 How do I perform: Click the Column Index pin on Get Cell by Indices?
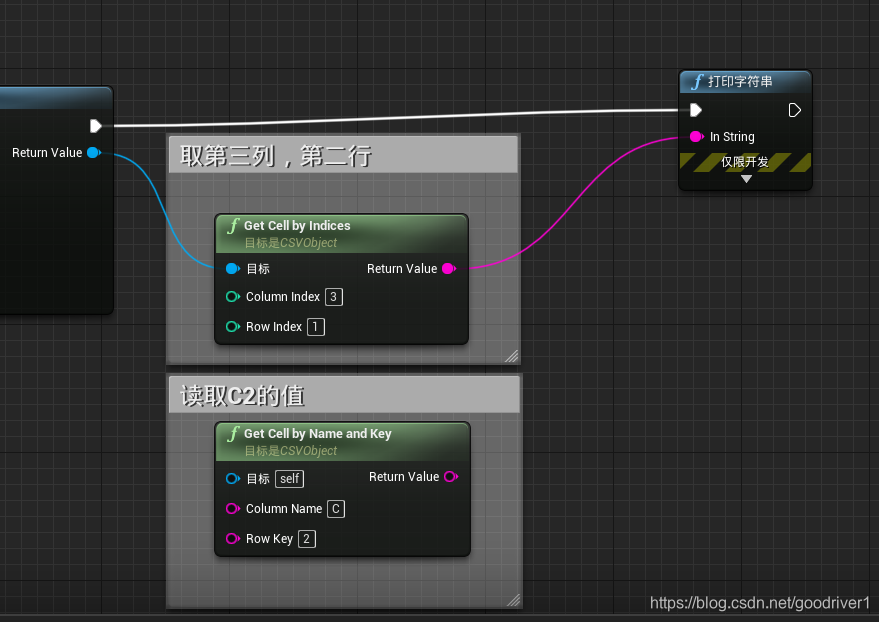click(230, 297)
